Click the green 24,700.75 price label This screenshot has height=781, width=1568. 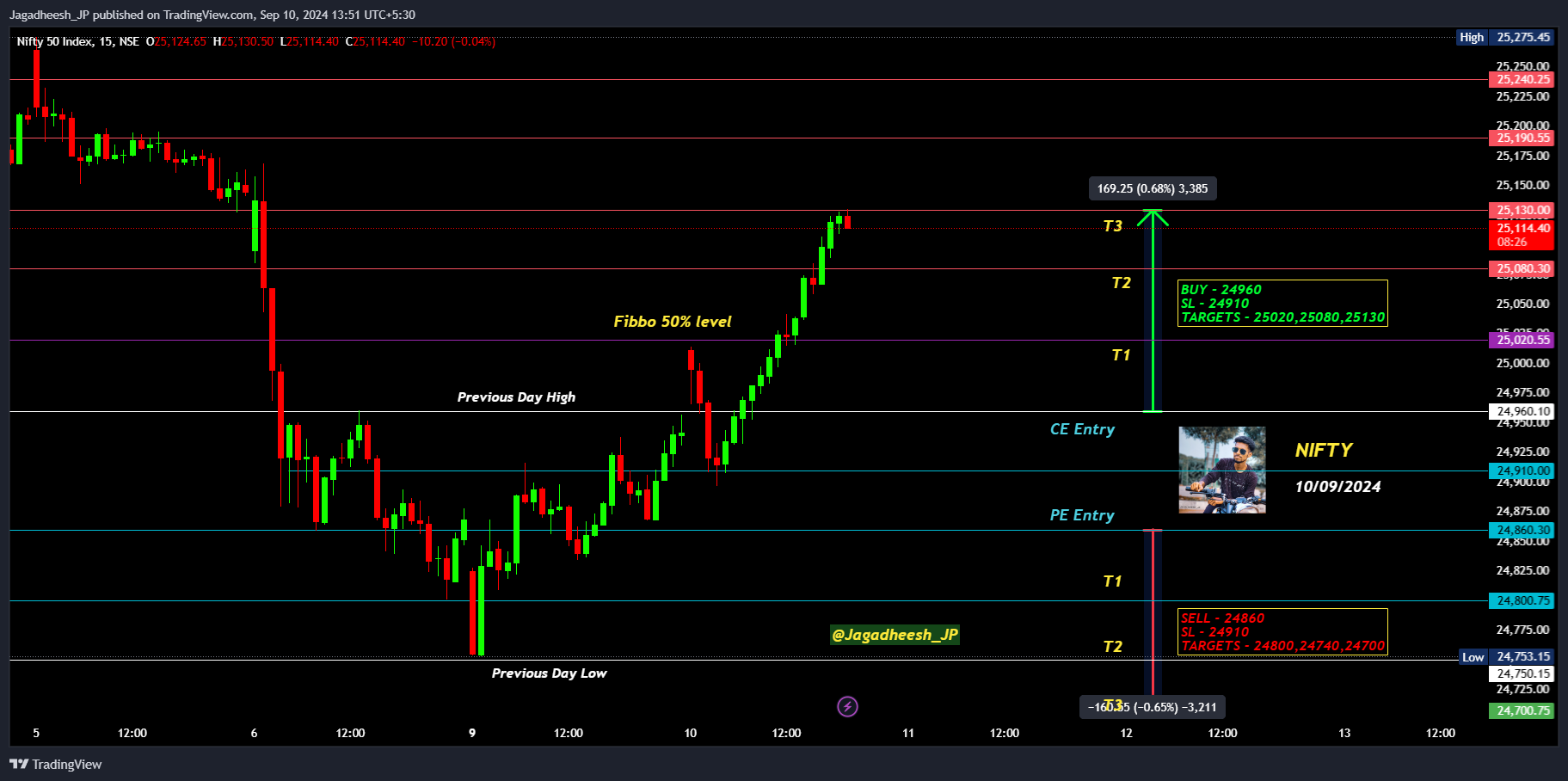pos(1522,710)
